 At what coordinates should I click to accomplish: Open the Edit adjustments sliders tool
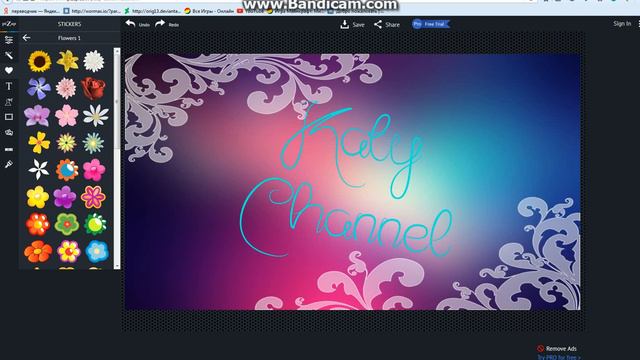point(9,40)
